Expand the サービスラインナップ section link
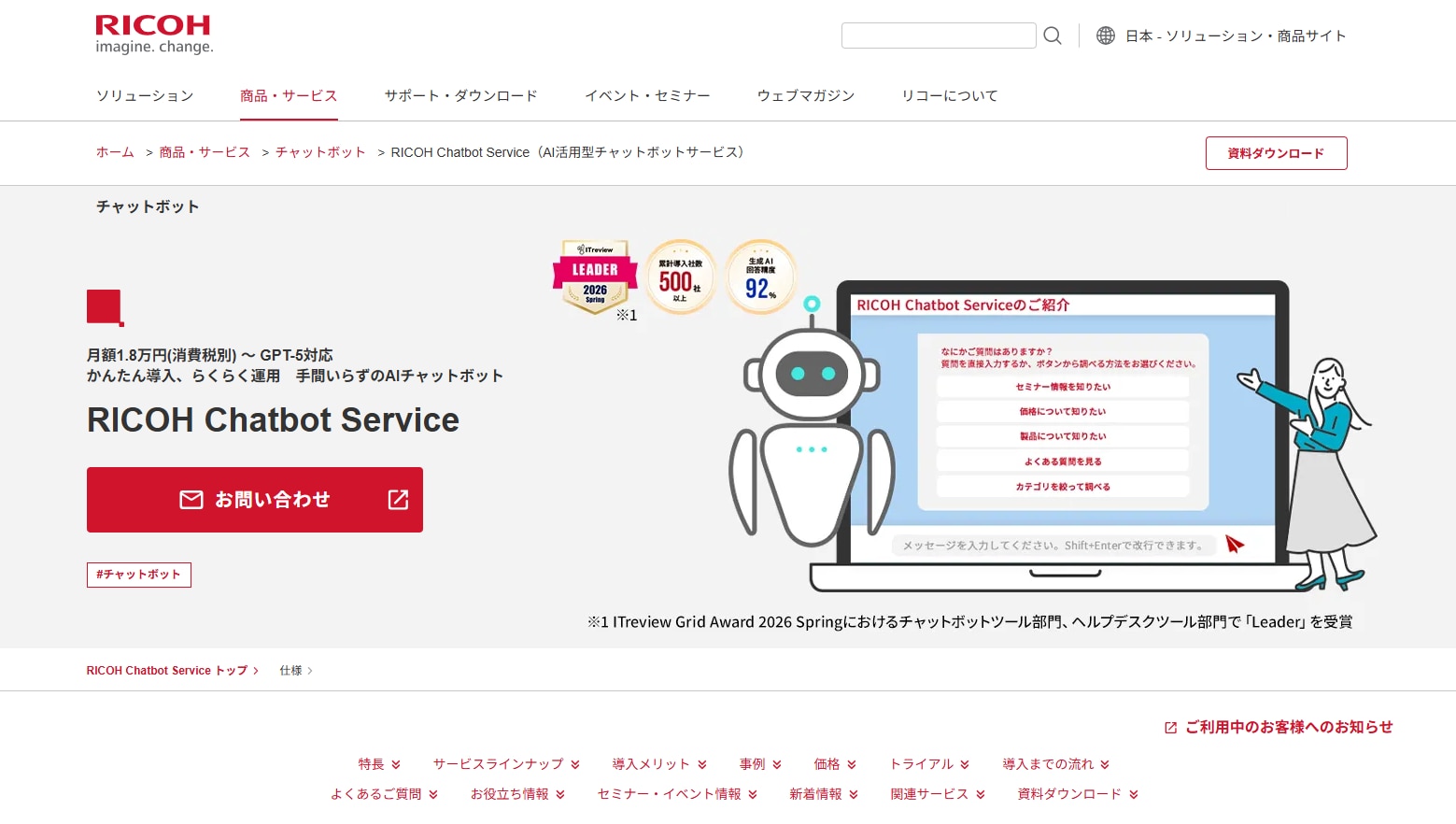Image resolution: width=1456 pixels, height=824 pixels. pos(506,764)
